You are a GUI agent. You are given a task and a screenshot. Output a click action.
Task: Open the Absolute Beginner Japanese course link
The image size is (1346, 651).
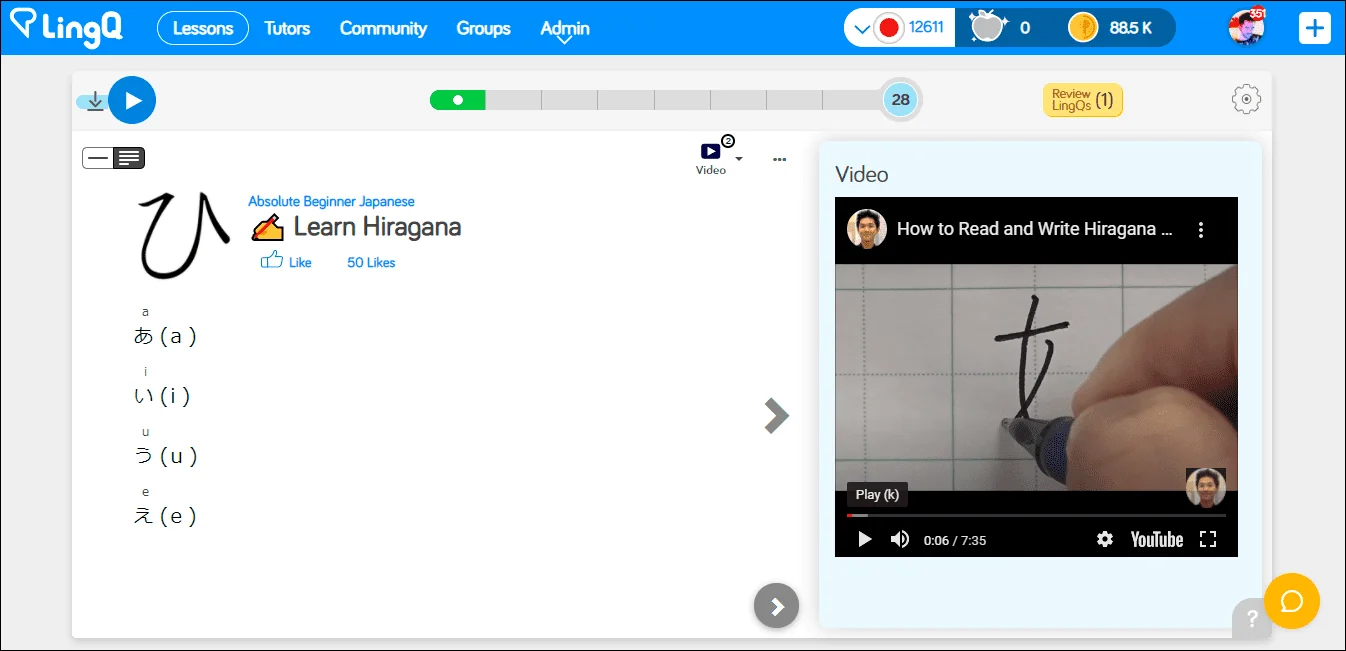[331, 202]
